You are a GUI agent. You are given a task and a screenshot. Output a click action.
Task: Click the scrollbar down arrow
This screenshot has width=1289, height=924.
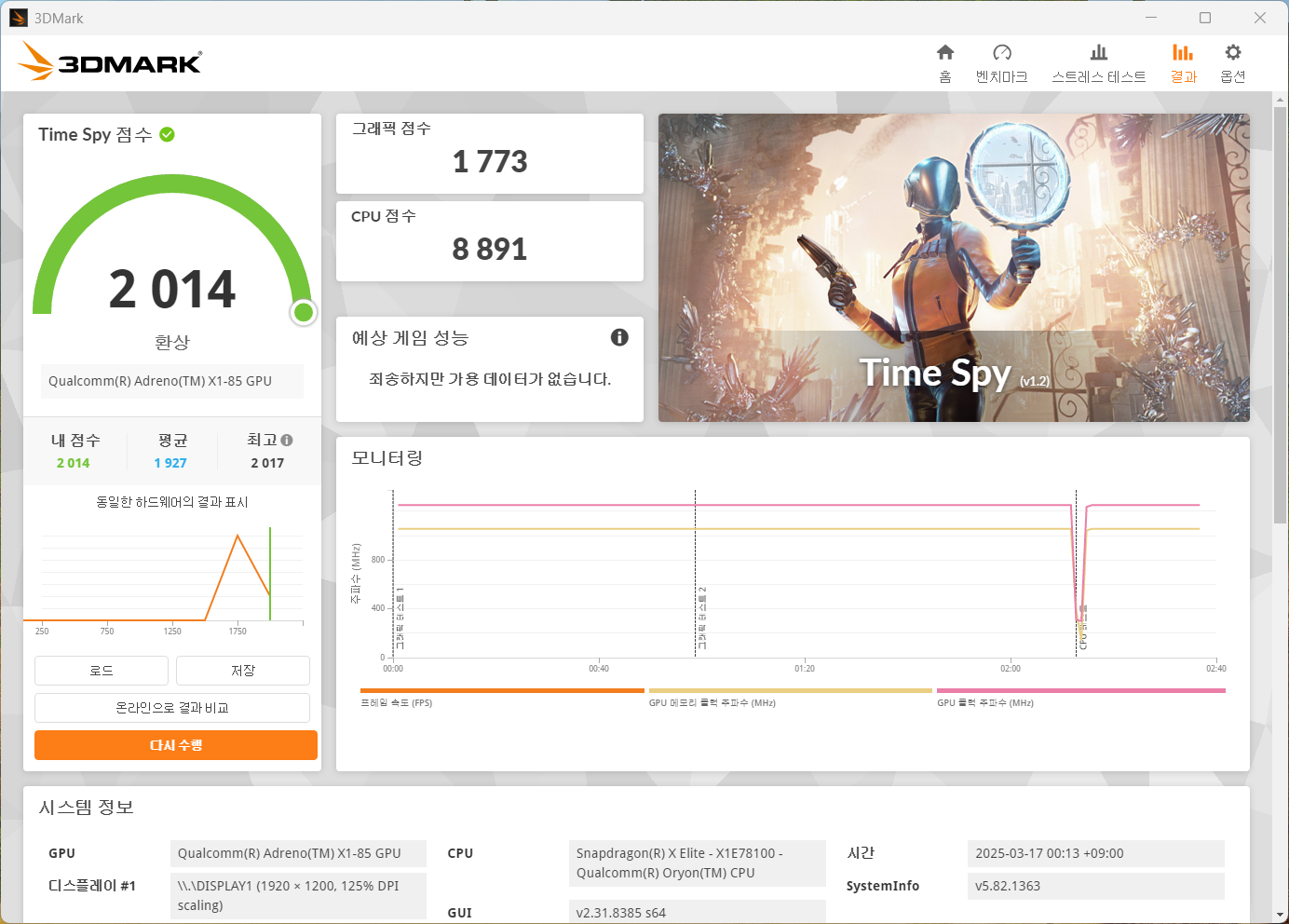[1281, 916]
